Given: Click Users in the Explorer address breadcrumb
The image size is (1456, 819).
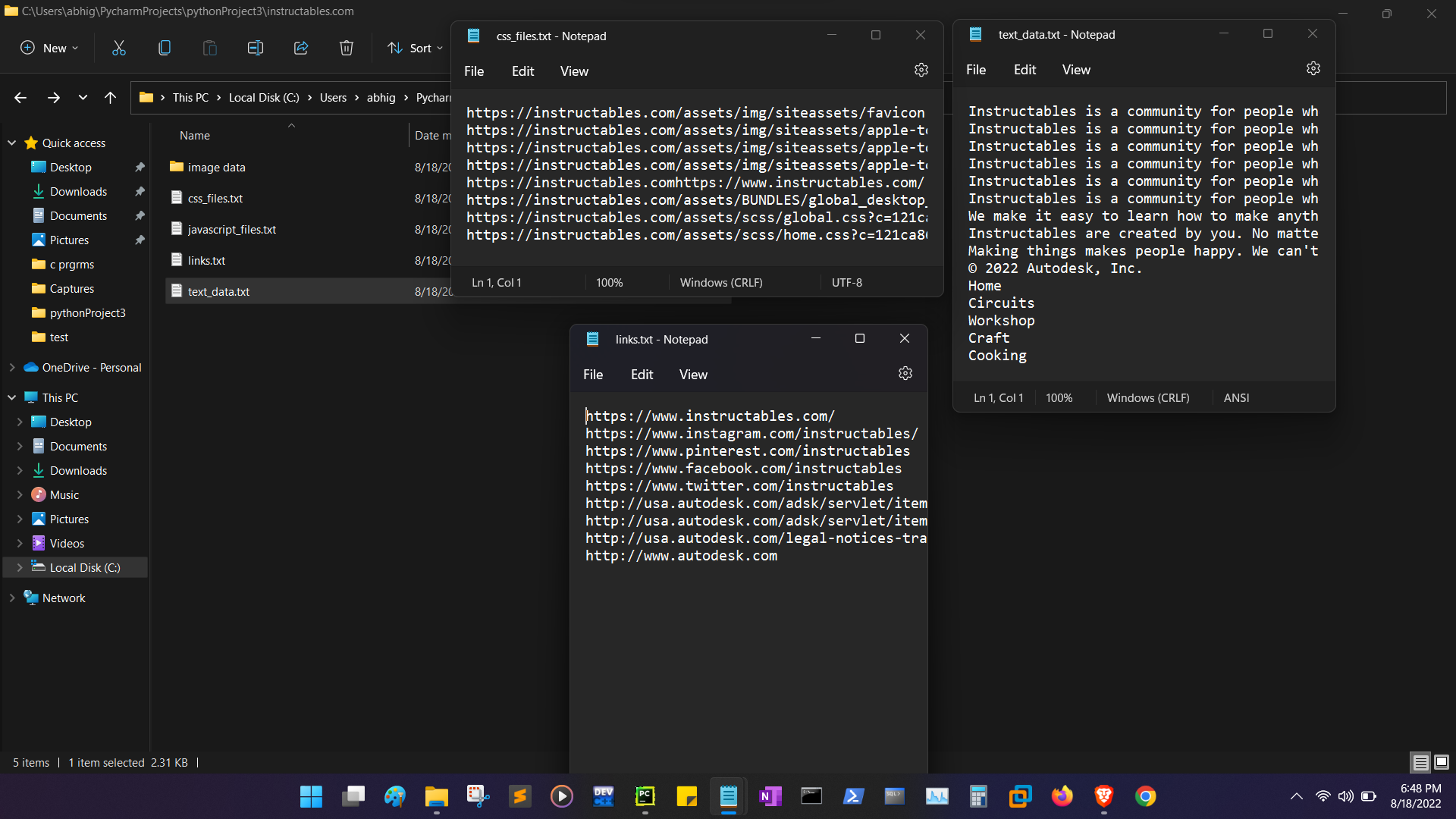Looking at the screenshot, I should [x=333, y=97].
